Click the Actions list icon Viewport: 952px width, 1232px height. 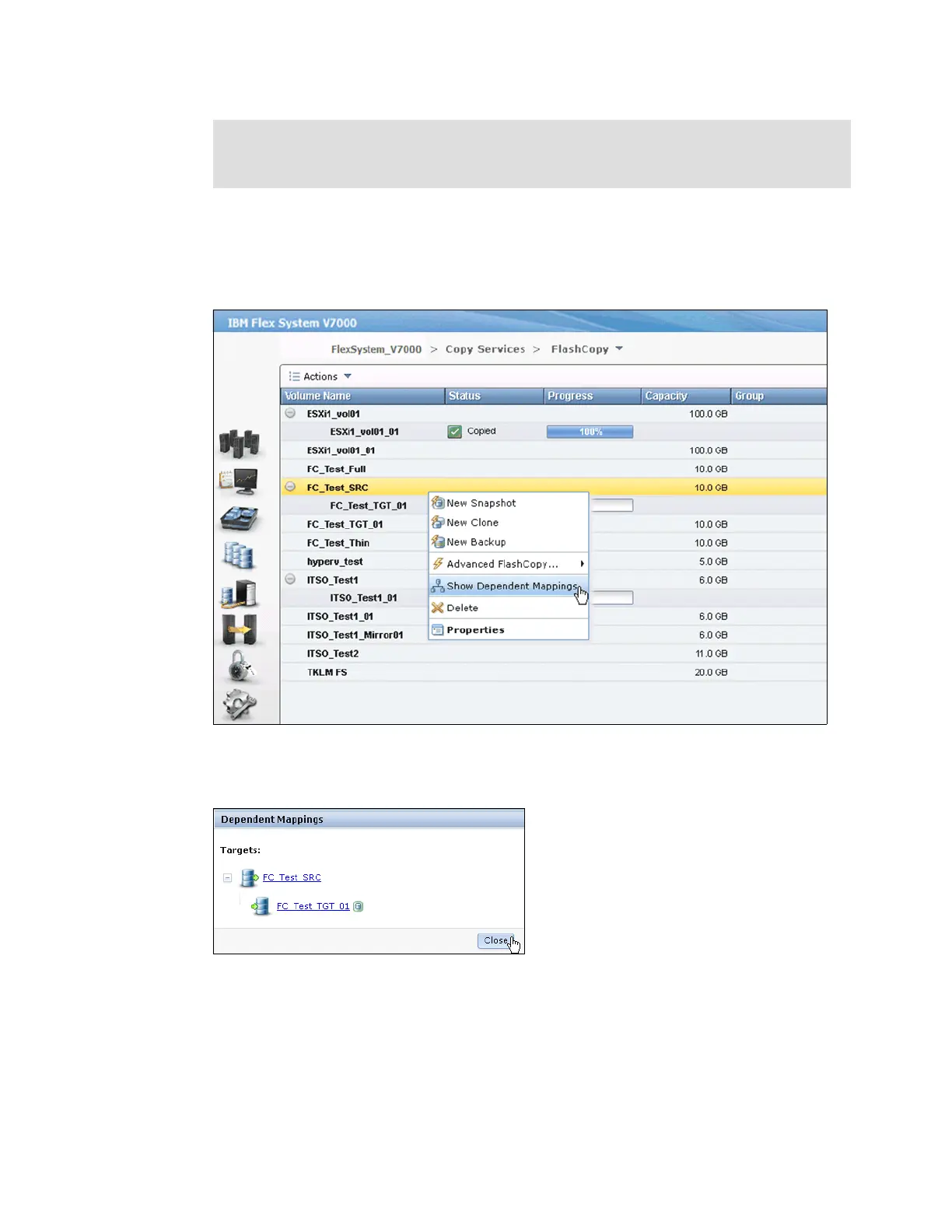295,376
